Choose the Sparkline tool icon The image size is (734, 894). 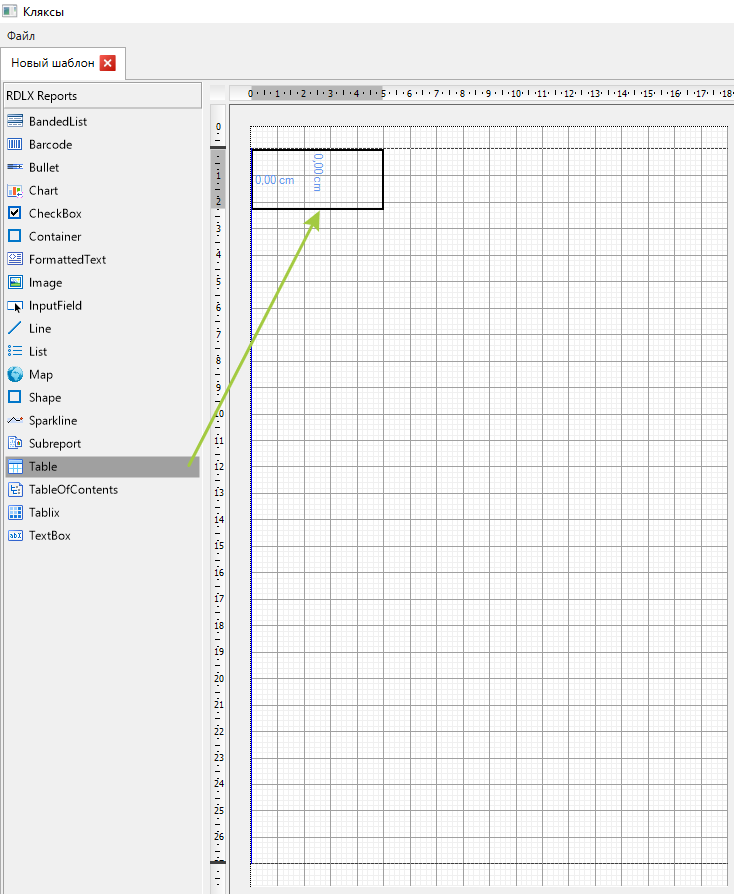point(15,420)
